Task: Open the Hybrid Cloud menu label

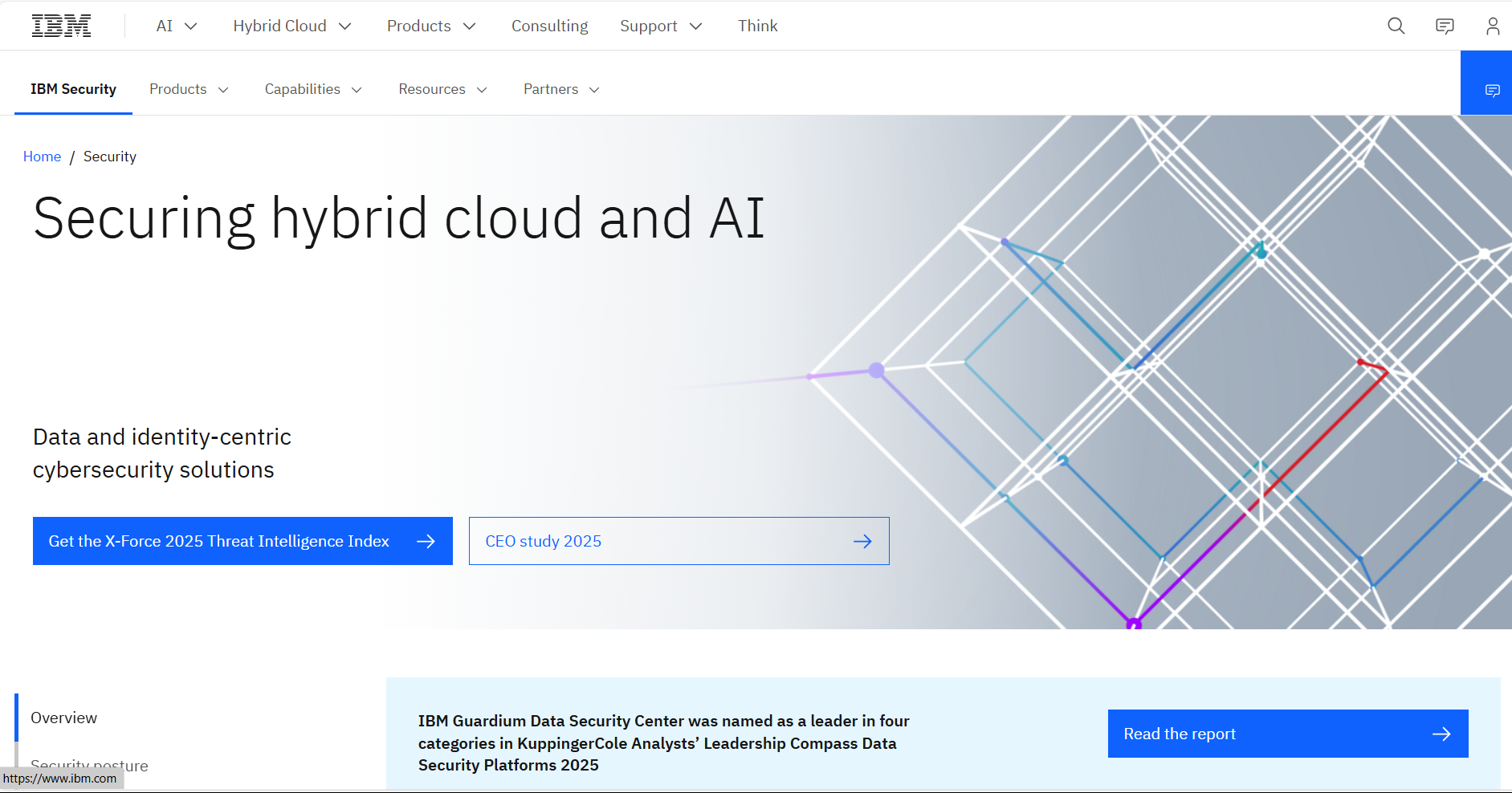Action: pyautogui.click(x=279, y=26)
